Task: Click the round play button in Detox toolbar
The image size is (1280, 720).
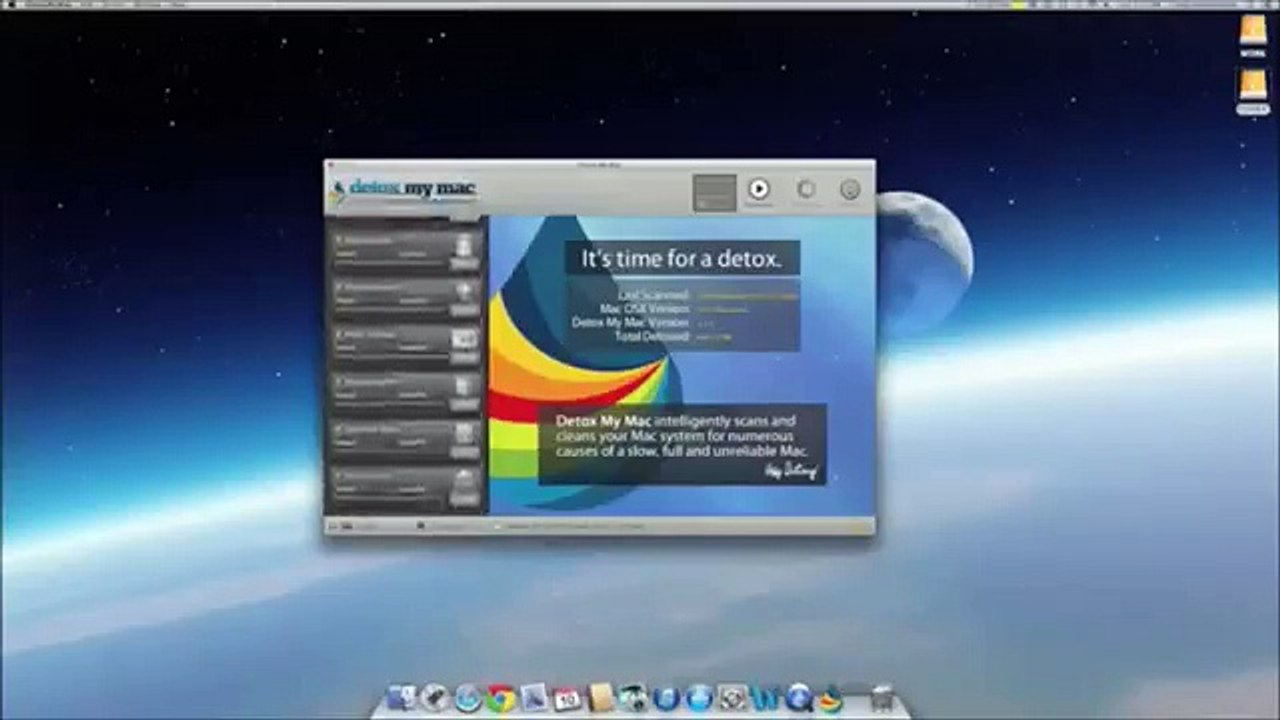Action: [x=759, y=189]
